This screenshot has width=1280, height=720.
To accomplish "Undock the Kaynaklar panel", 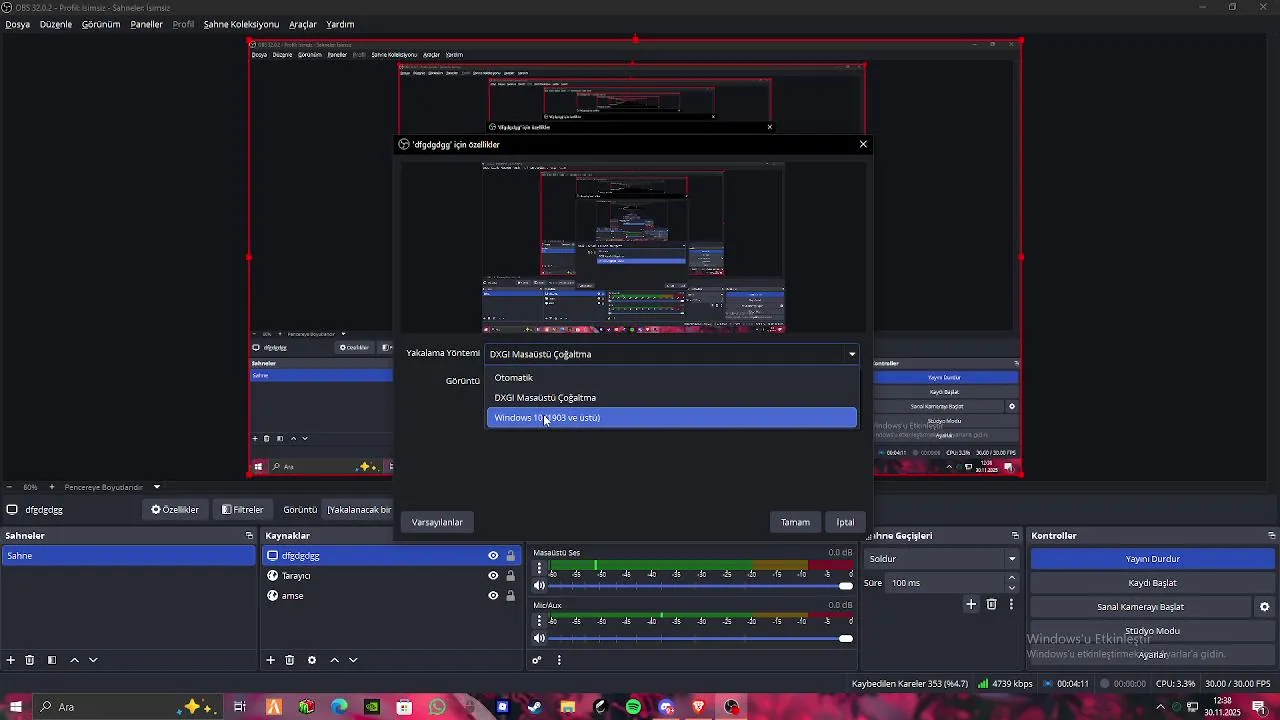I will [x=516, y=536].
